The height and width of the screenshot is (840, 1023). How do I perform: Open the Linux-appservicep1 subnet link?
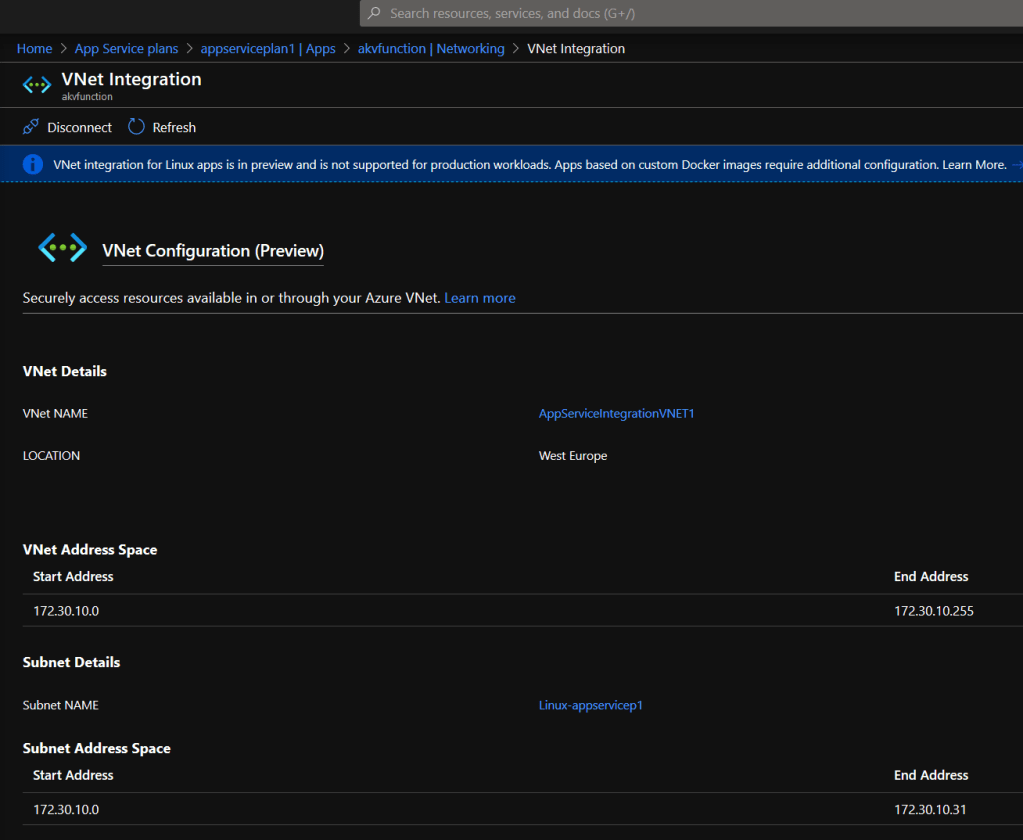click(590, 705)
